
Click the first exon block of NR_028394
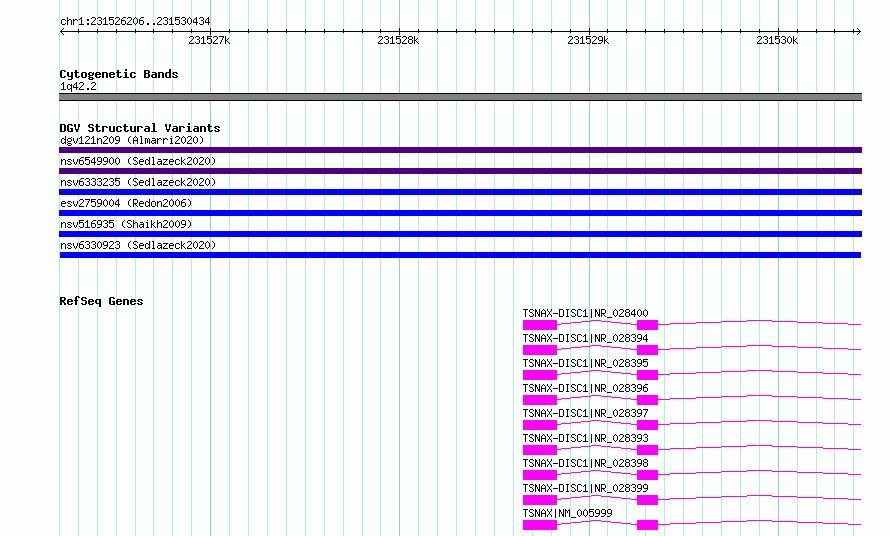[540, 350]
